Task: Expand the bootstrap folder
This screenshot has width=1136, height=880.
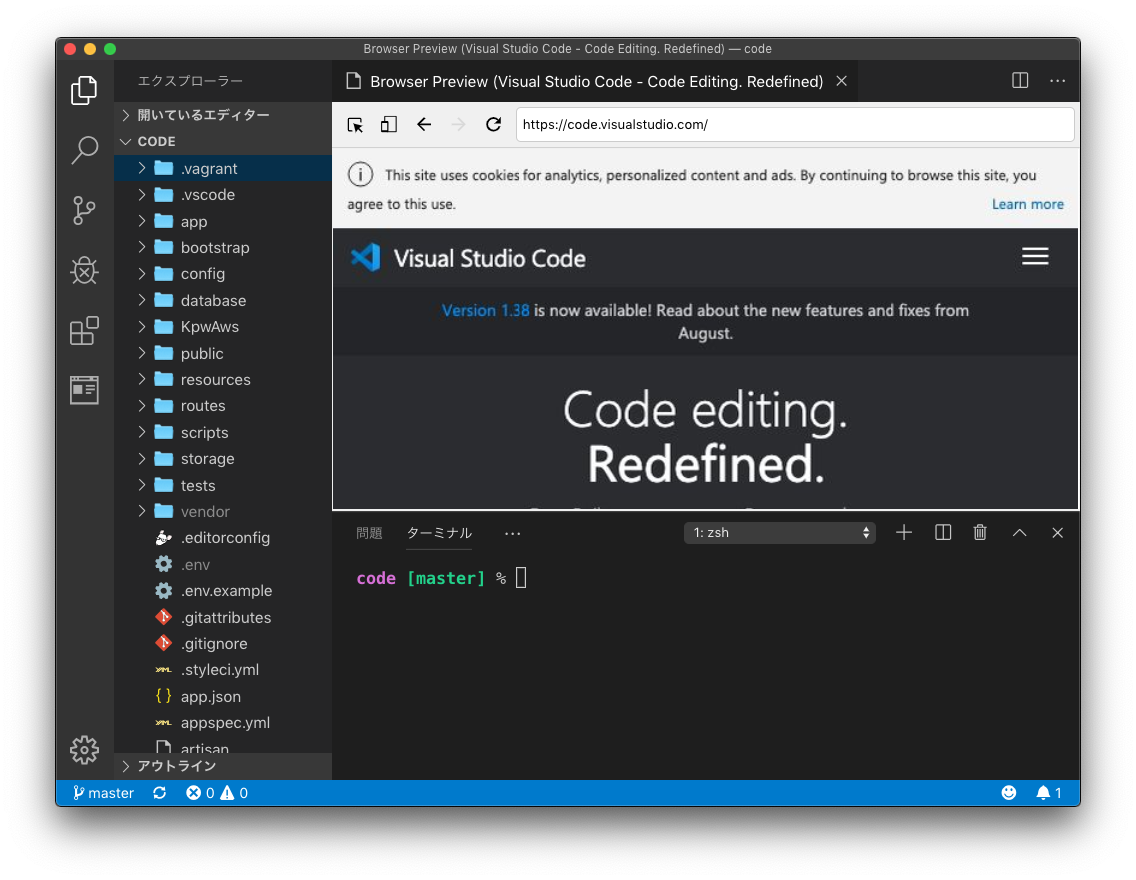Action: tap(223, 248)
